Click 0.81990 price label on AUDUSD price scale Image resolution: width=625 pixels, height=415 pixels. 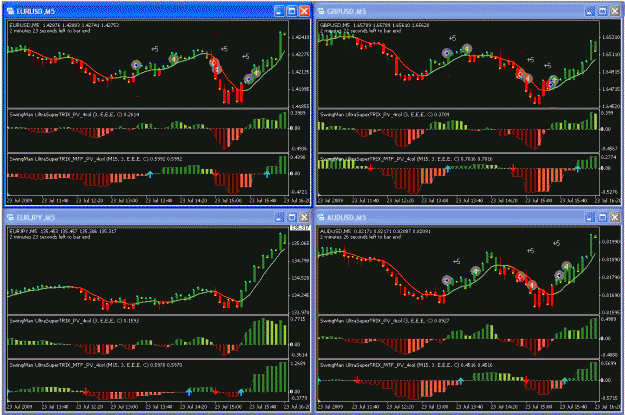pyautogui.click(x=611, y=242)
